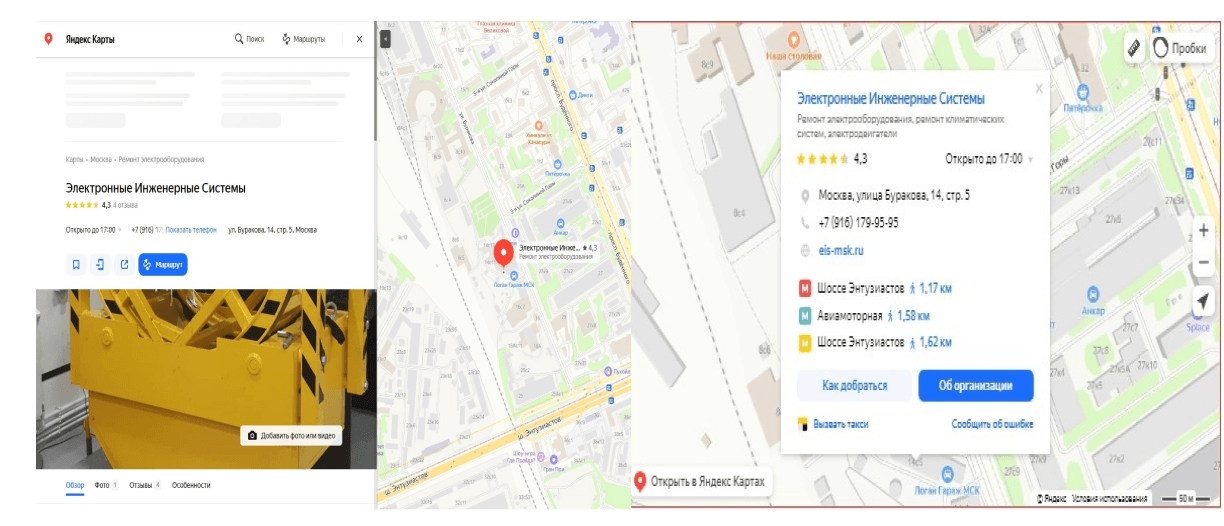Viewport: 1224px width, 526px height.
Task: Open the Поиск search
Action: (249, 39)
